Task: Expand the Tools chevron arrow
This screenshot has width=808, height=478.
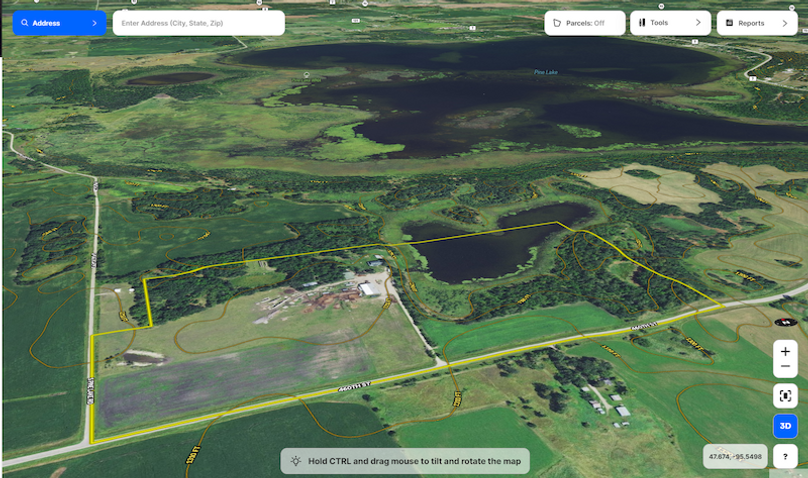Action: (x=698, y=22)
